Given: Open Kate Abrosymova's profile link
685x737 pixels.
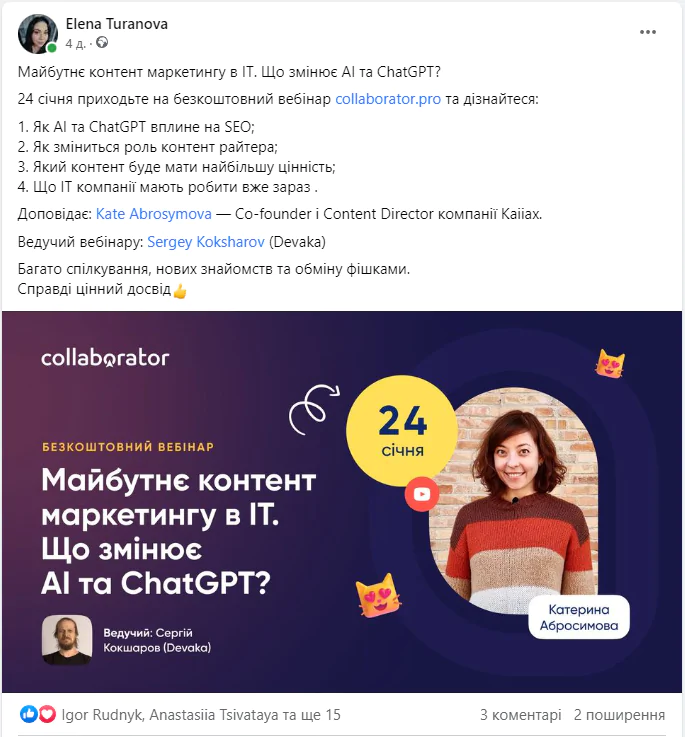Looking at the screenshot, I should 154,214.
